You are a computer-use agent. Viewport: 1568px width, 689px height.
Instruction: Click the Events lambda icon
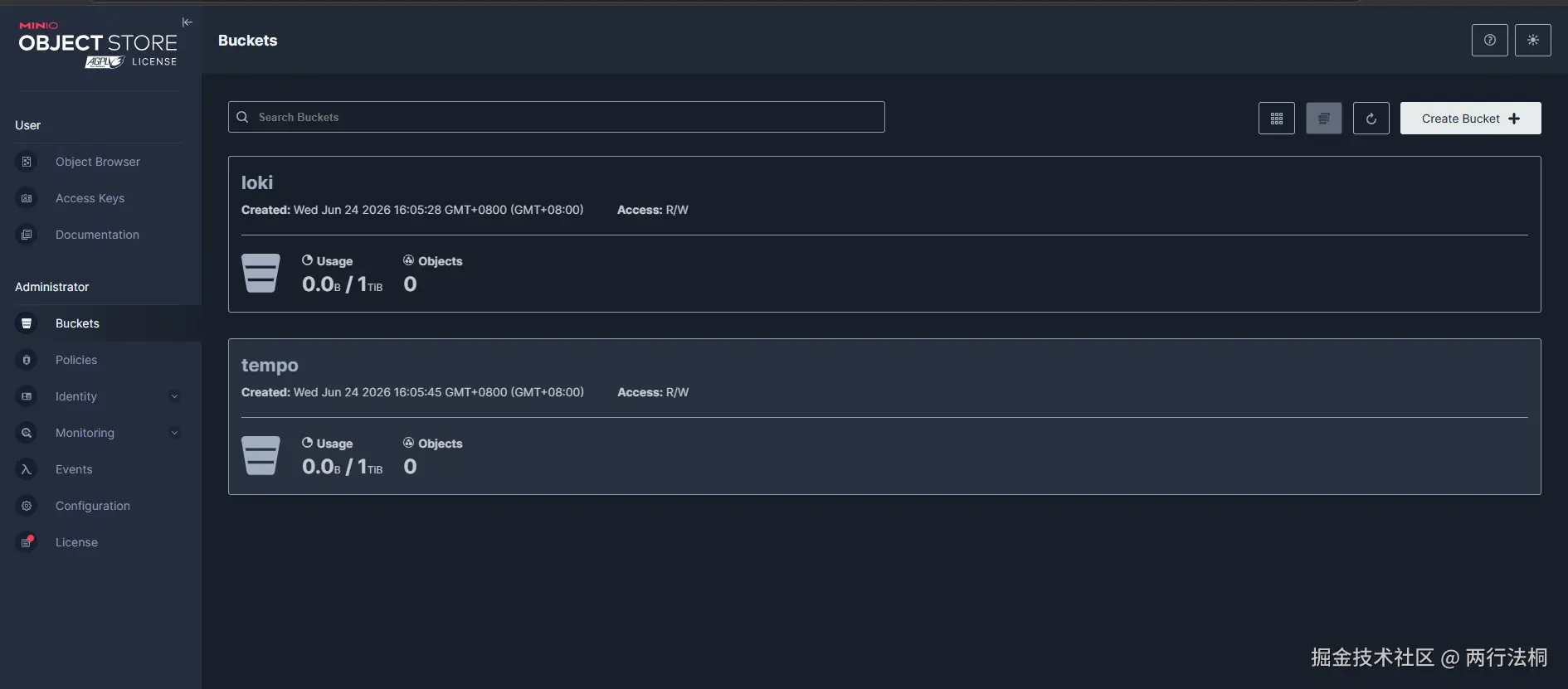click(27, 469)
